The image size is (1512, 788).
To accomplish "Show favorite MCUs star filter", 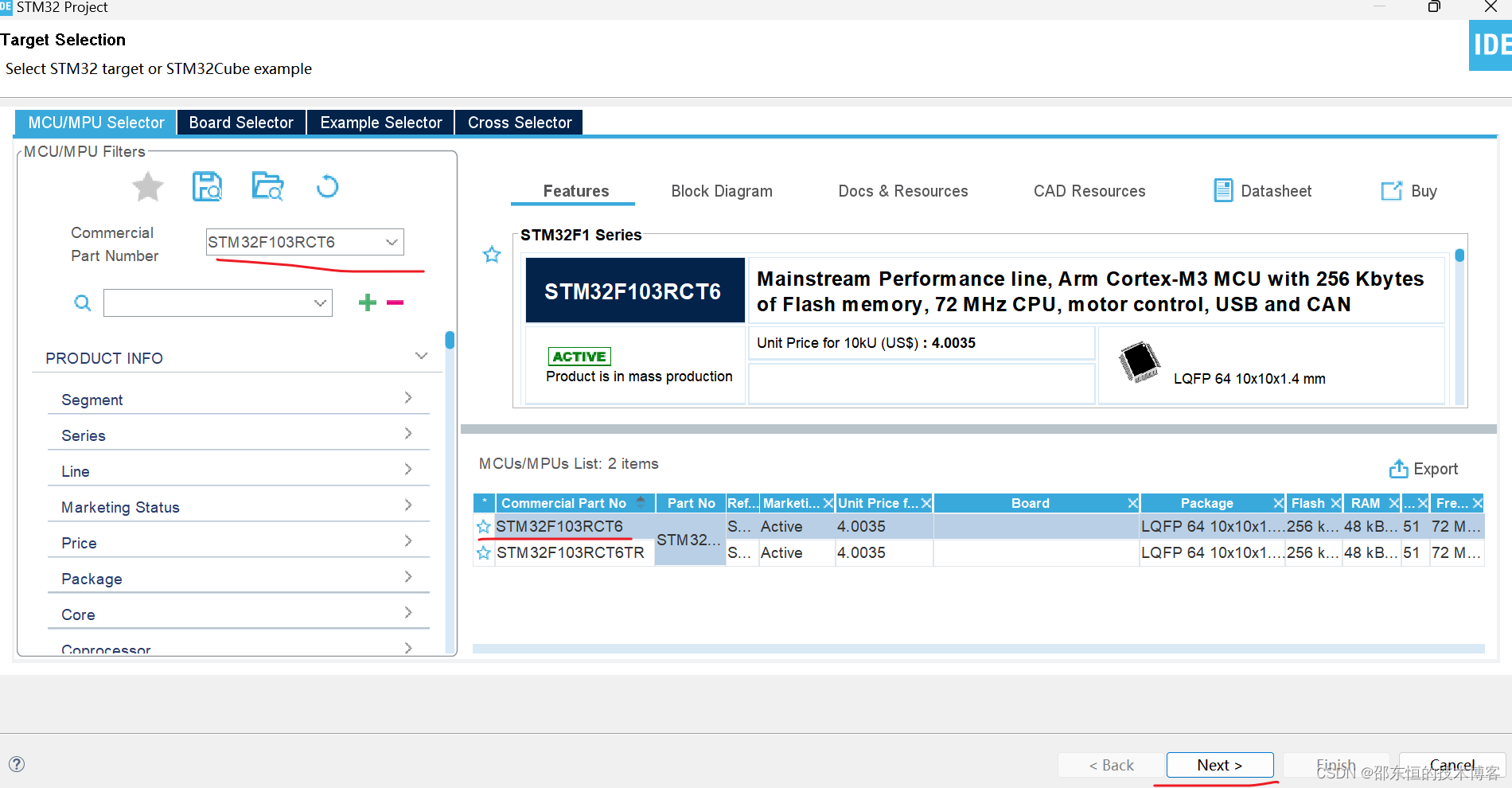I will (148, 187).
